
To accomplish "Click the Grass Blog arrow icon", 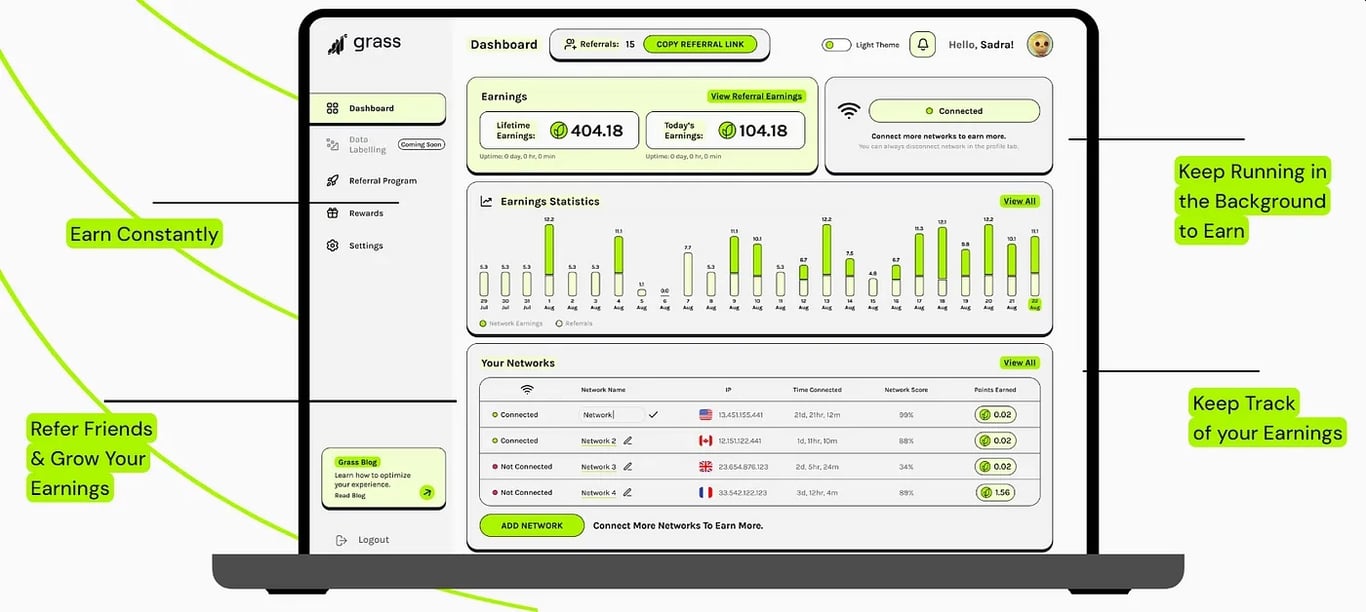I will pyautogui.click(x=427, y=492).
